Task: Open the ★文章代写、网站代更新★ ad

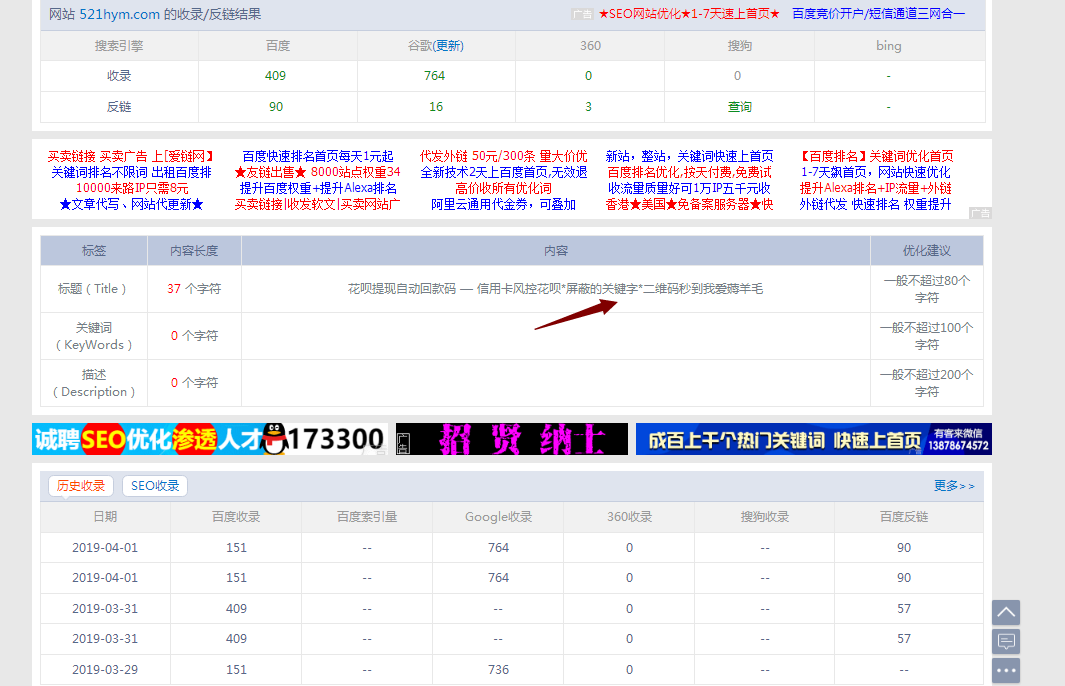Action: click(x=131, y=204)
